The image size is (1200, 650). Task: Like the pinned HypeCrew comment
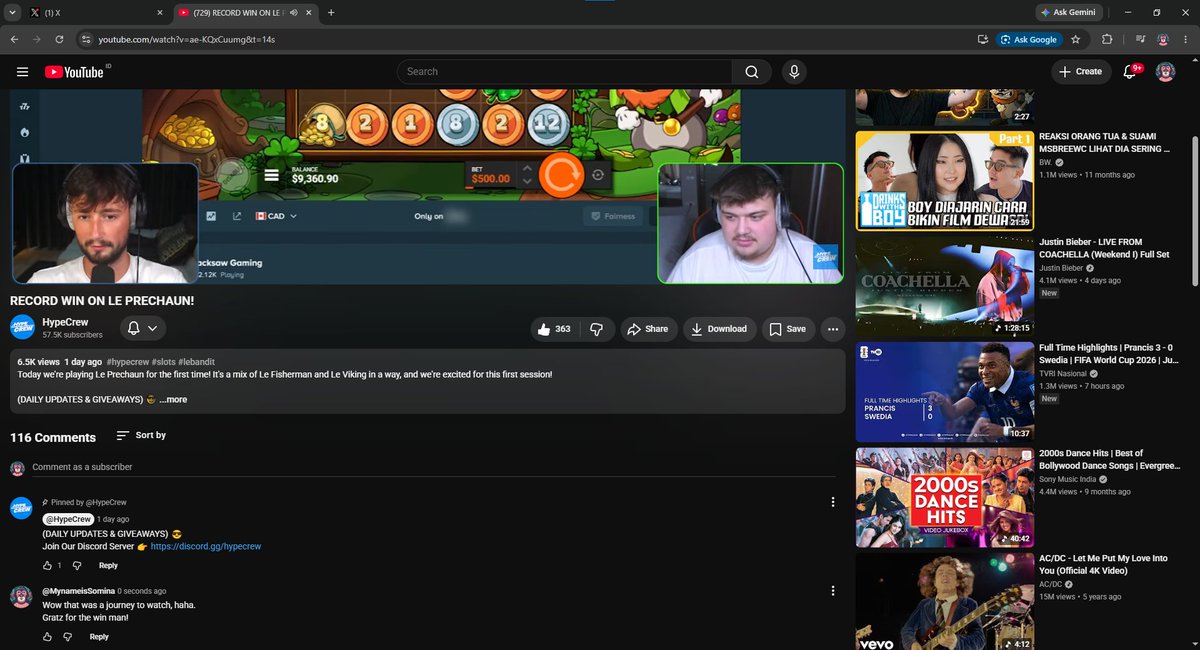click(x=47, y=566)
